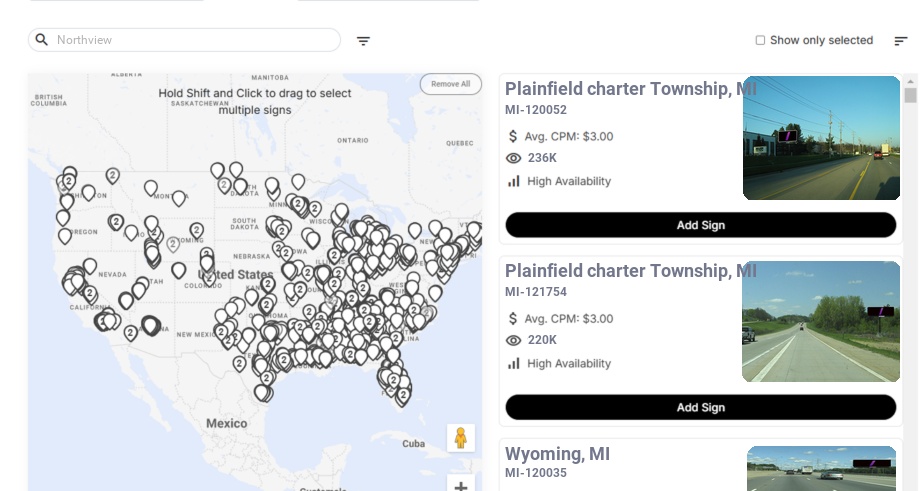Click Remove All button on map
Image resolution: width=920 pixels, height=491 pixels.
[x=450, y=84]
